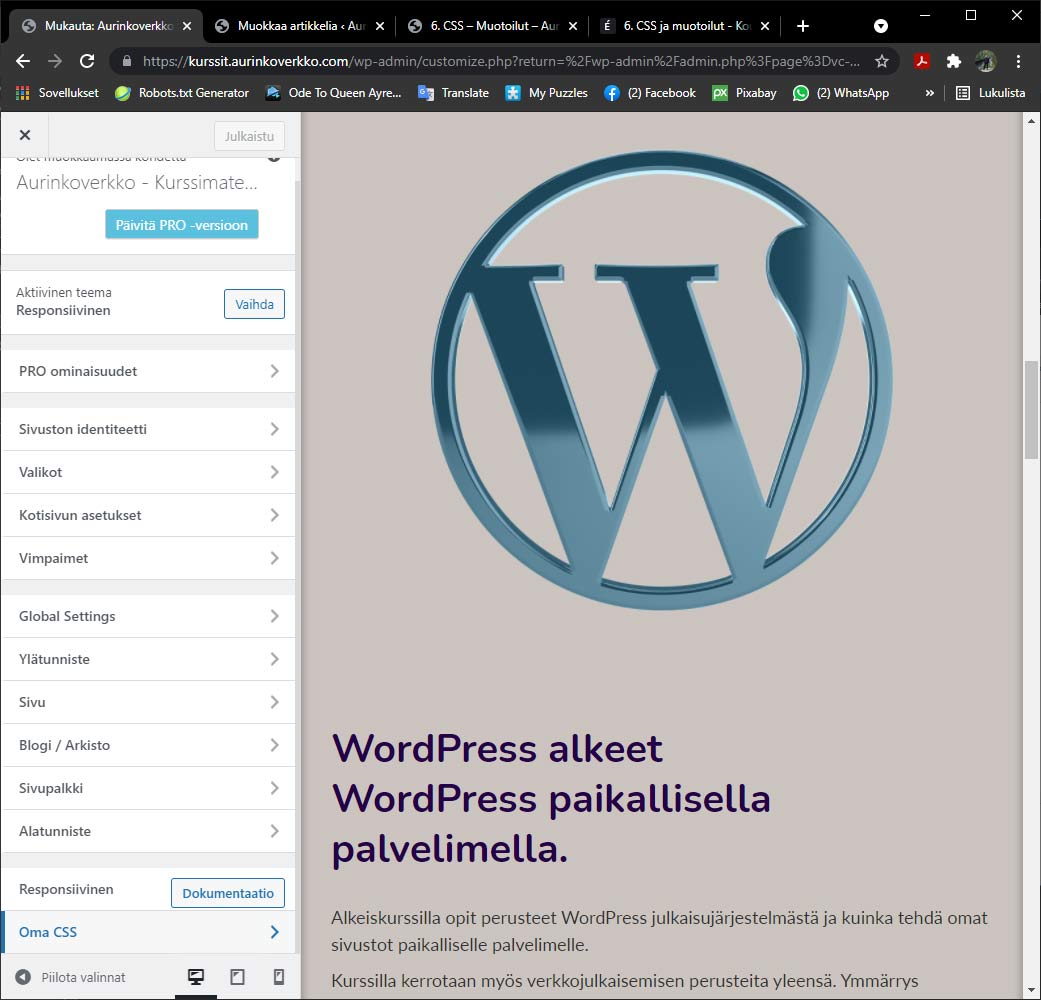Open the Dokumentaatio link button
This screenshot has height=1000, width=1041.
click(228, 893)
